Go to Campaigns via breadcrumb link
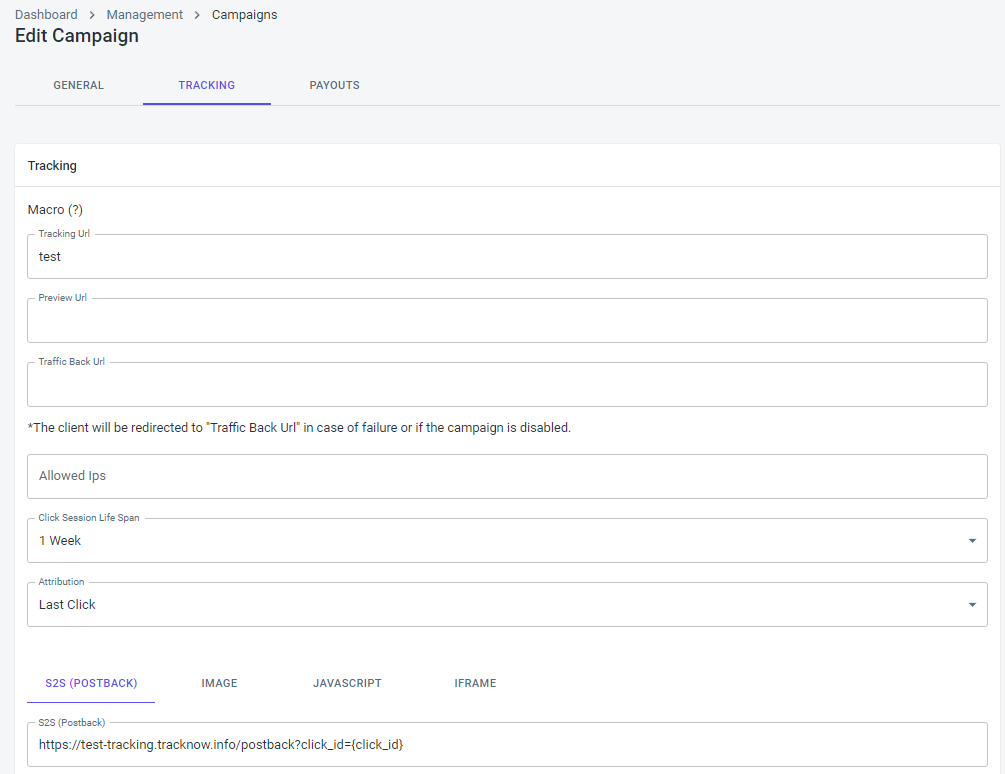 coord(244,14)
